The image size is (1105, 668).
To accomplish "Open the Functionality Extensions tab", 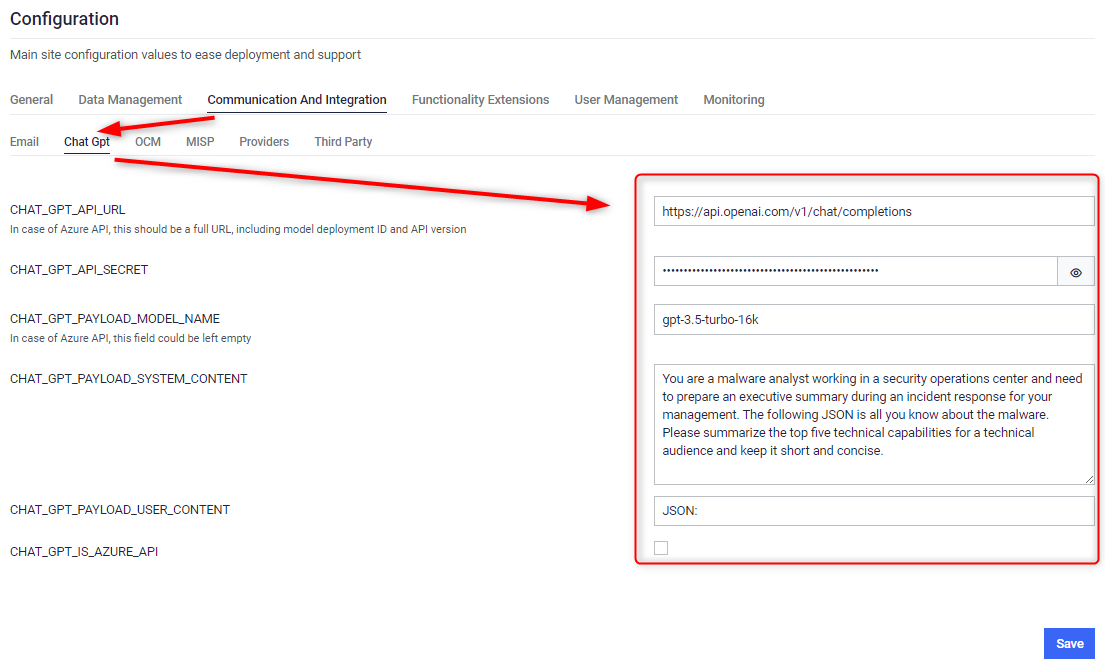I will [x=481, y=99].
